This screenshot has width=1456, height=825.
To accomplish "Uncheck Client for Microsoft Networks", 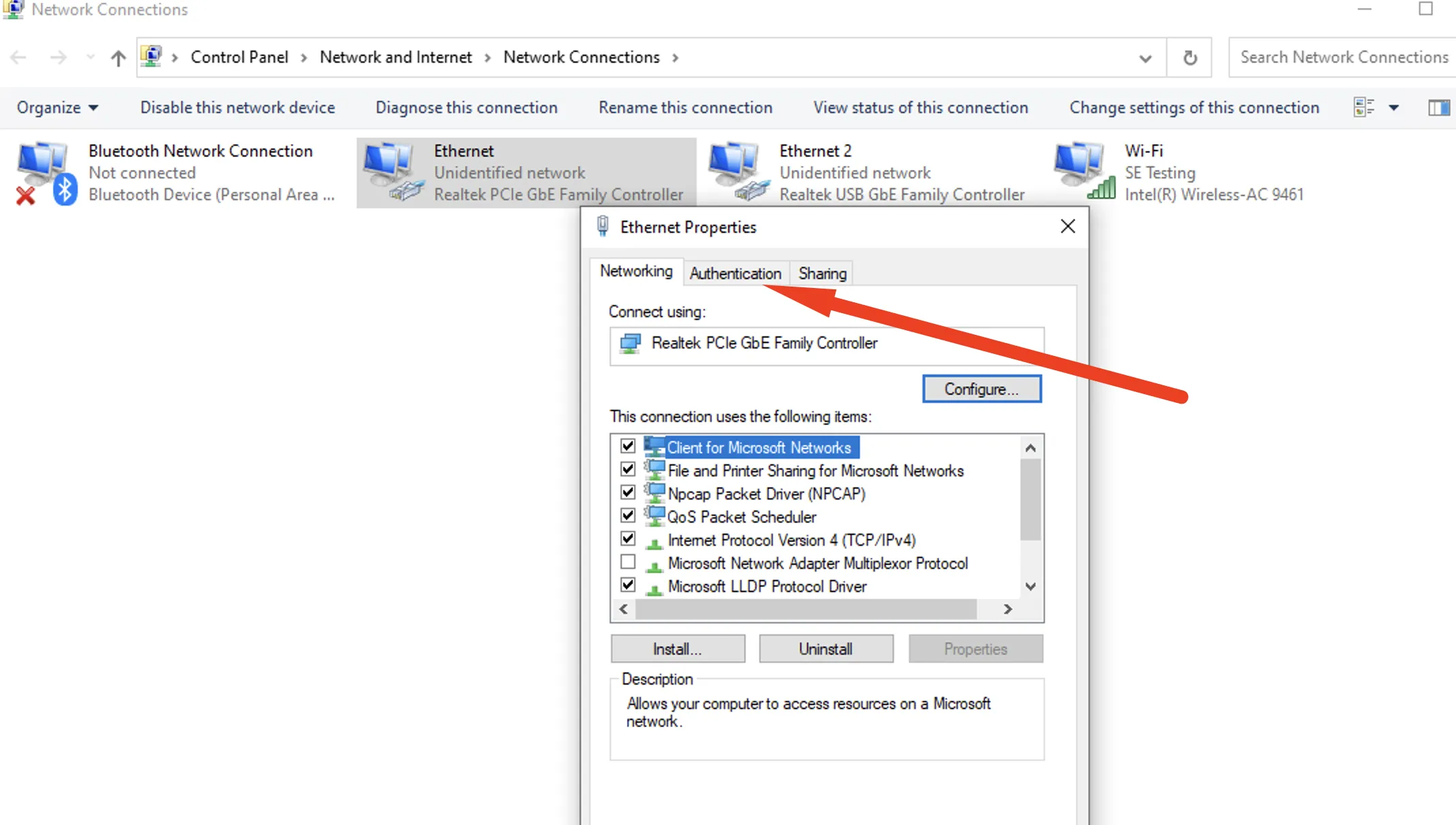I will (628, 446).
